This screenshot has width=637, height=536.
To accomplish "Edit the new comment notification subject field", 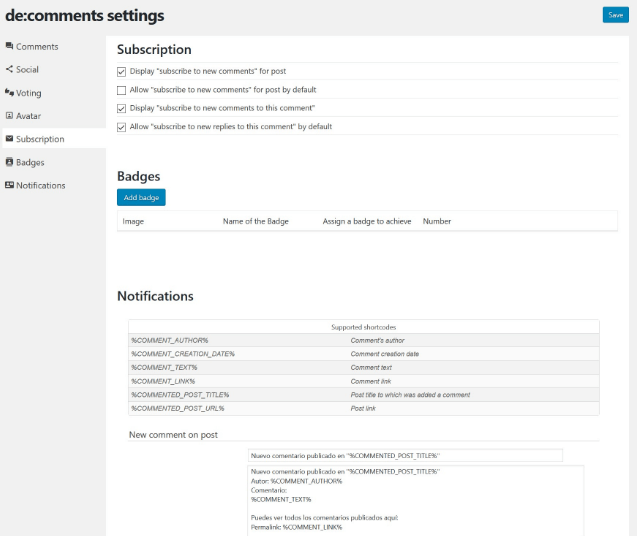I will tap(405, 456).
